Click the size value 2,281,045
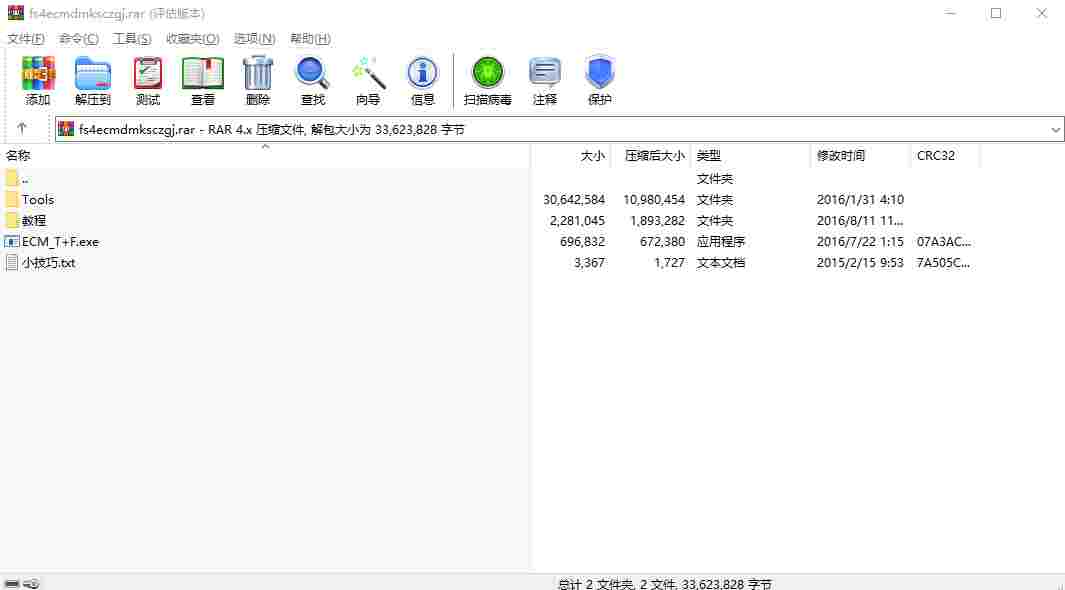The width and height of the screenshot is (1065, 590). [577, 221]
